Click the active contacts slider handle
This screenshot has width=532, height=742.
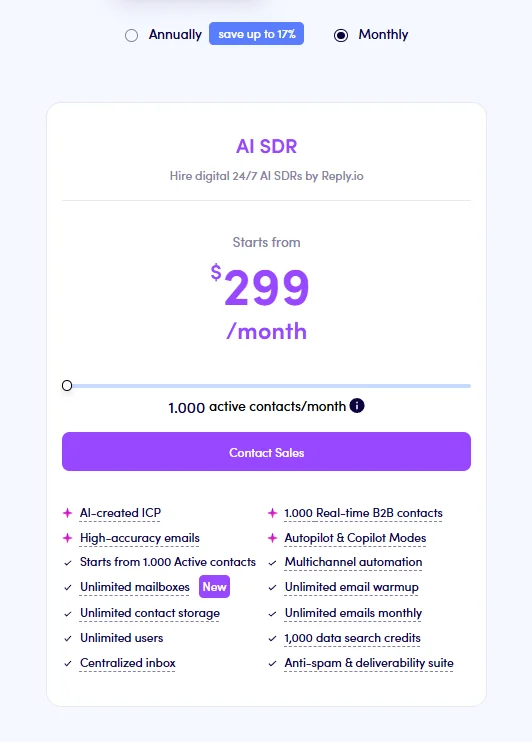click(67, 386)
